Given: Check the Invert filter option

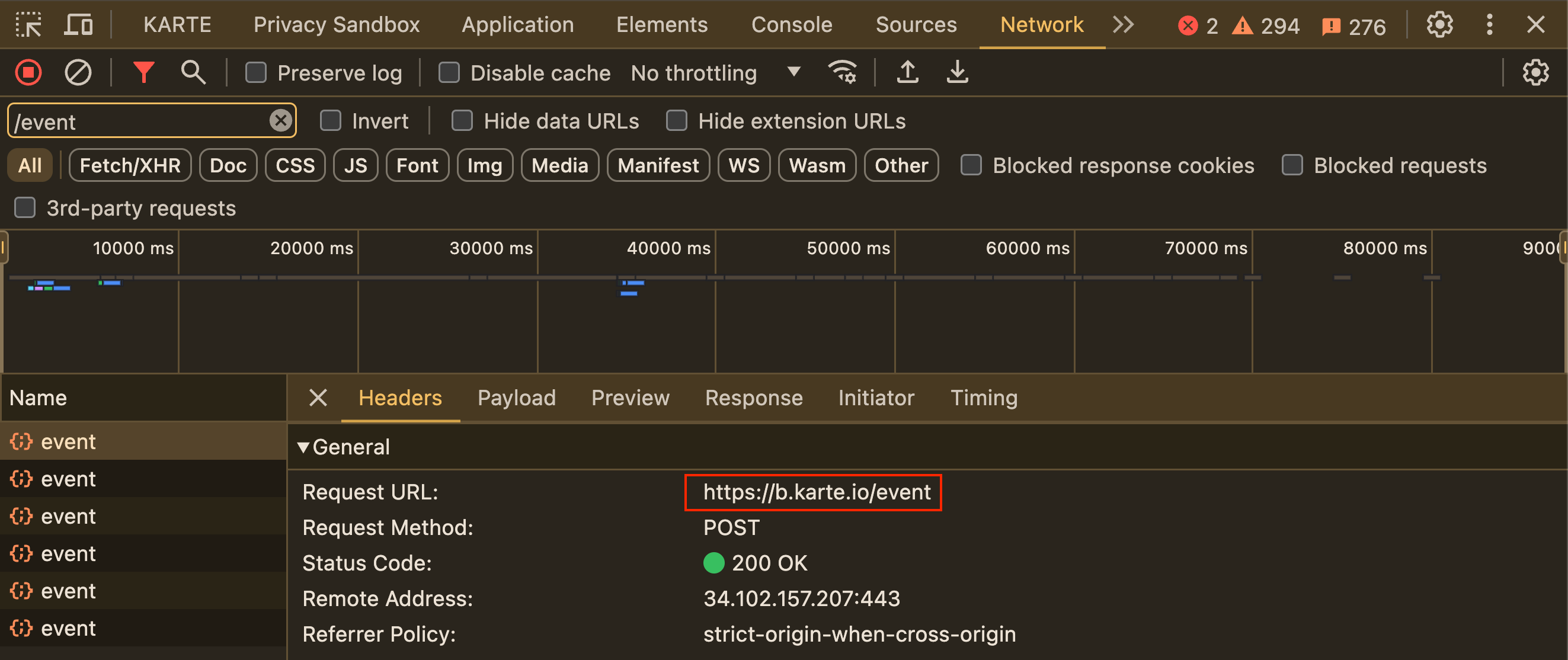Looking at the screenshot, I should click(331, 120).
